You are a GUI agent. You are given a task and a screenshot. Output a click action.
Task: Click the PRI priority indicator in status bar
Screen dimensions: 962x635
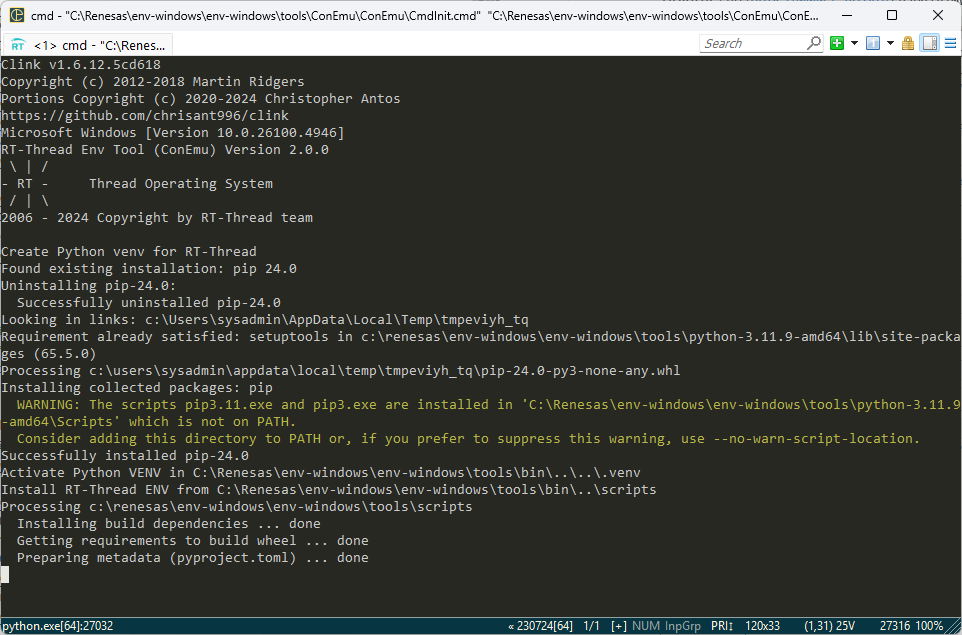pyautogui.click(x=722, y=625)
